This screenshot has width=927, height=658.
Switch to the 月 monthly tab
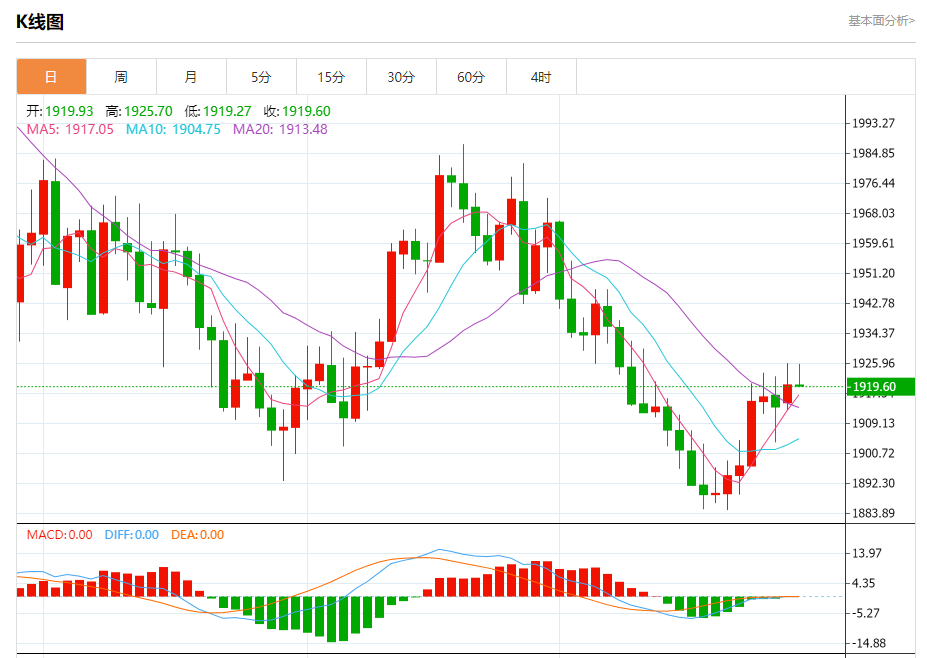191,77
